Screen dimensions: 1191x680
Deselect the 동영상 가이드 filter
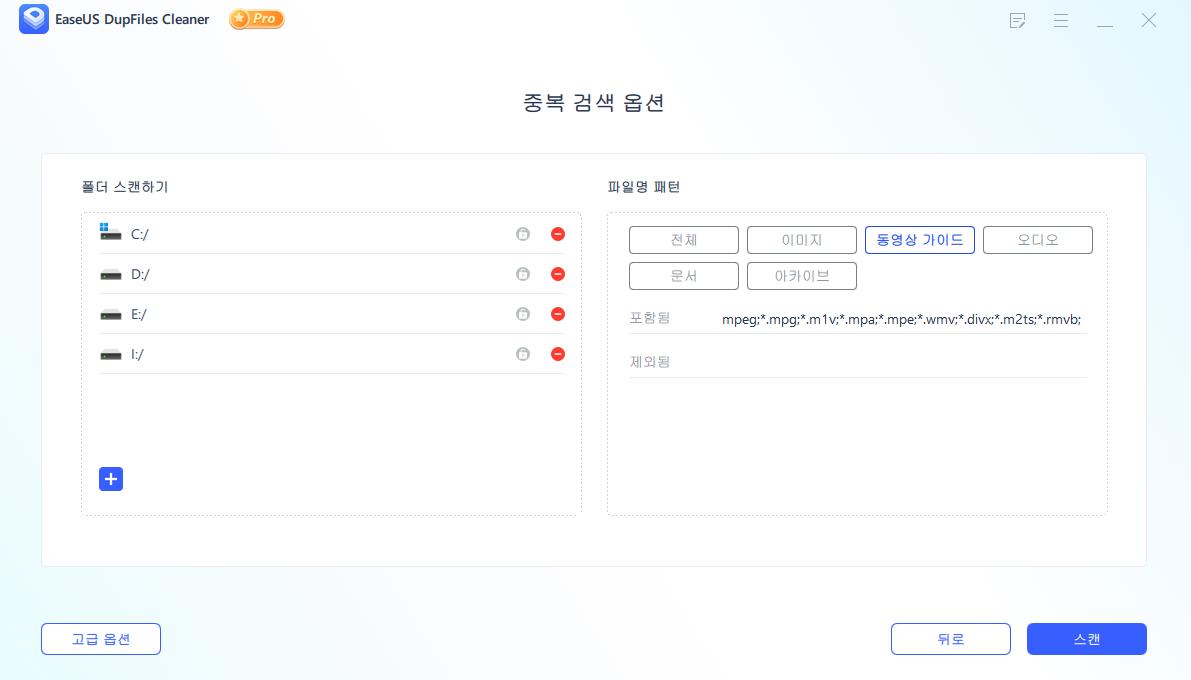coord(920,240)
